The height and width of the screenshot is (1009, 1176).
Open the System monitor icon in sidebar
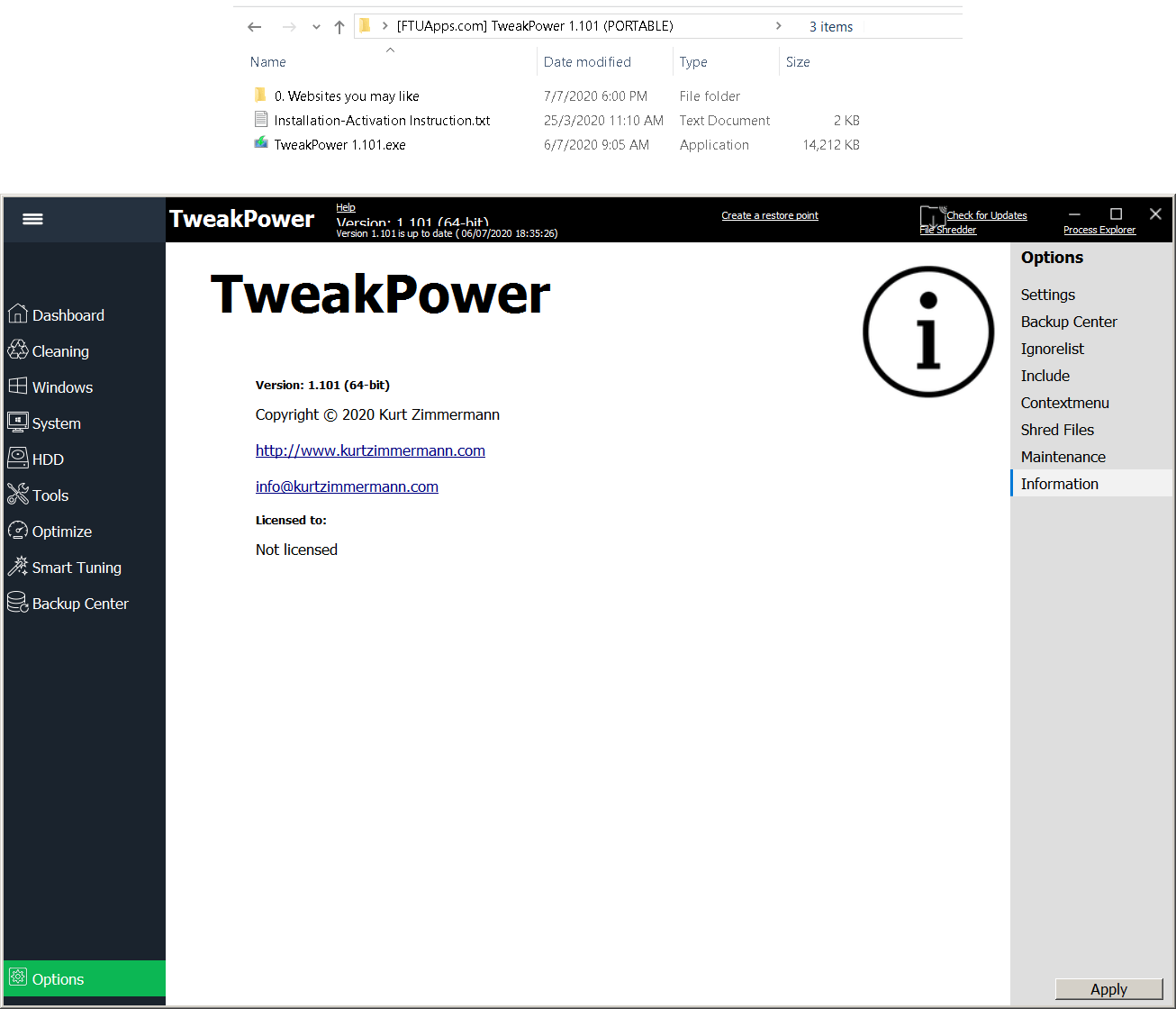click(18, 422)
